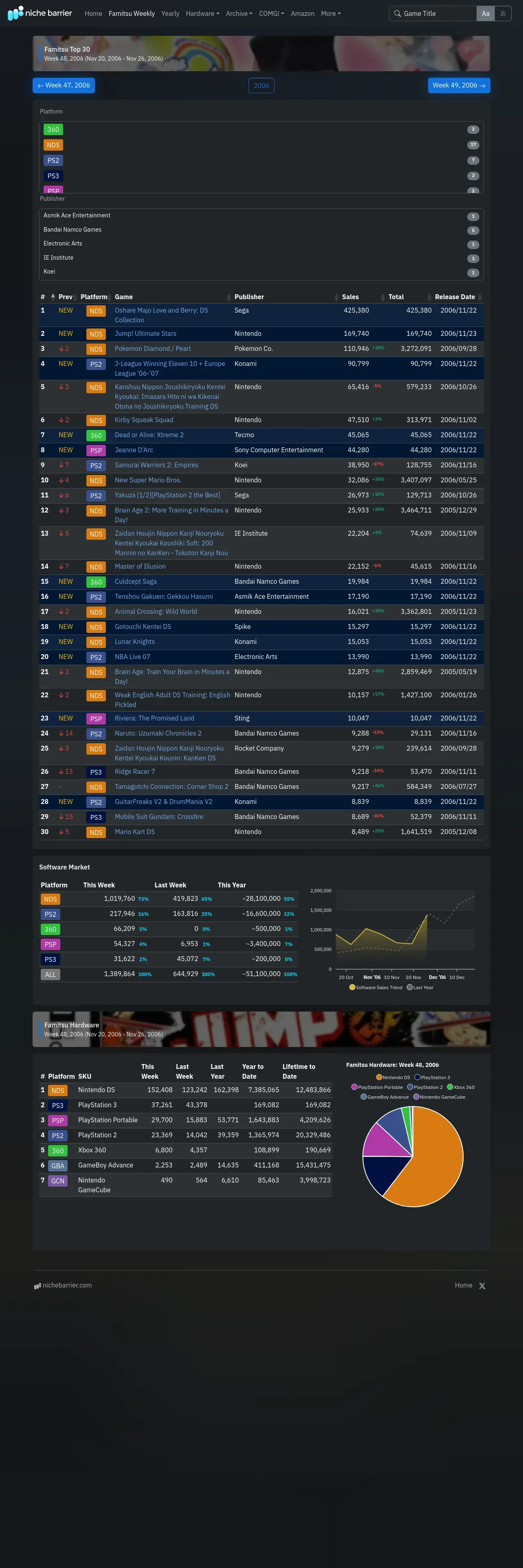523x1568 pixels.
Task: Open the X (Twitter) footer icon
Action: coord(482,1285)
